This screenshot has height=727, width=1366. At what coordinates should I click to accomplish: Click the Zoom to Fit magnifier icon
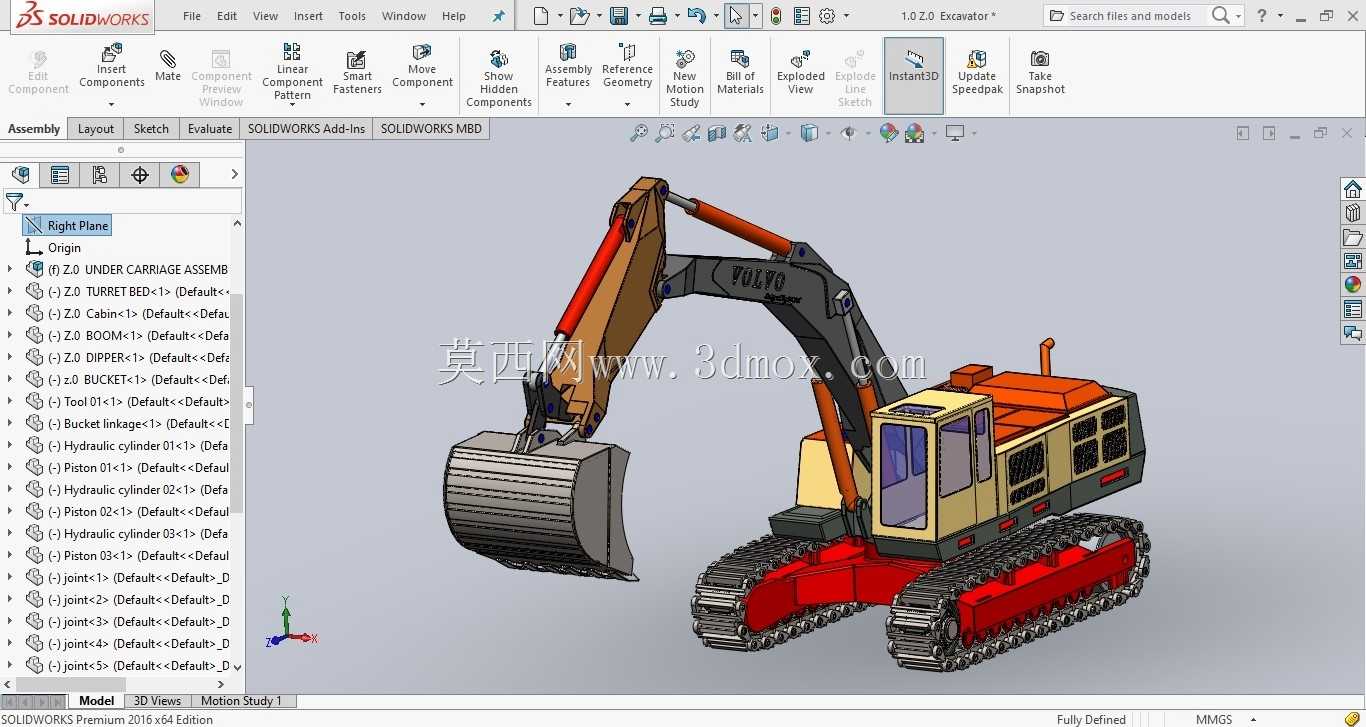click(x=639, y=133)
